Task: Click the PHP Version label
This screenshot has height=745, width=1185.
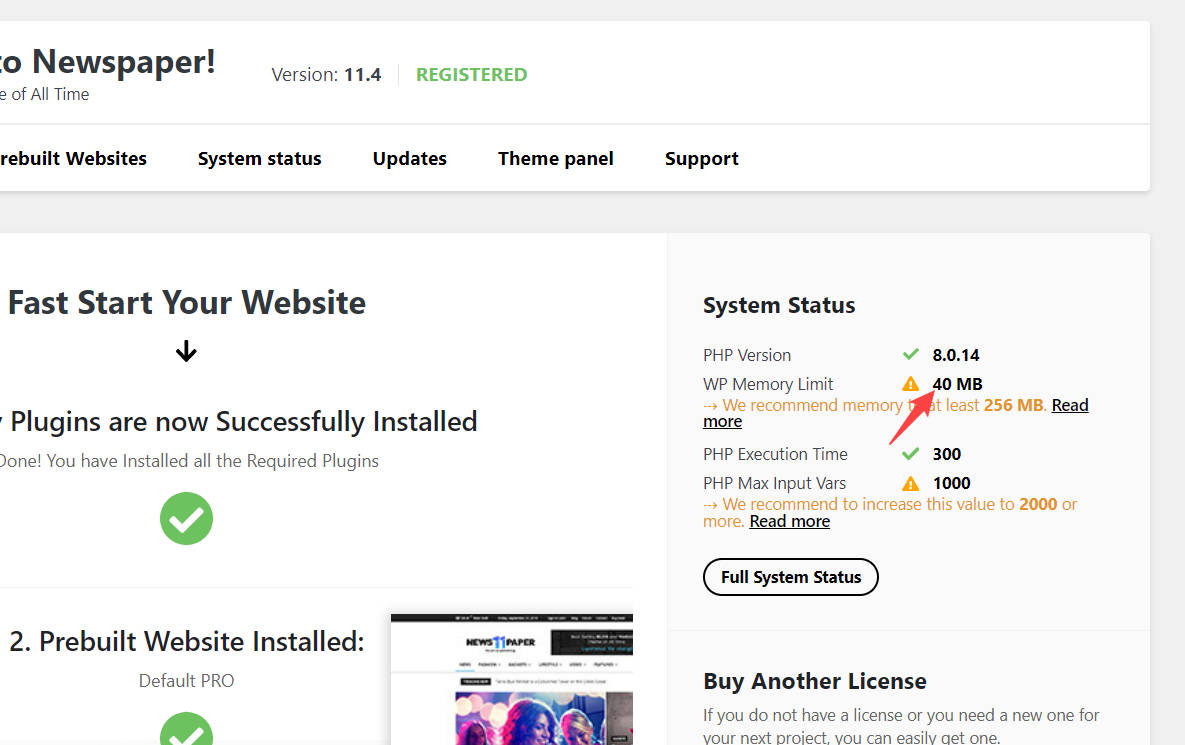Action: pos(747,355)
